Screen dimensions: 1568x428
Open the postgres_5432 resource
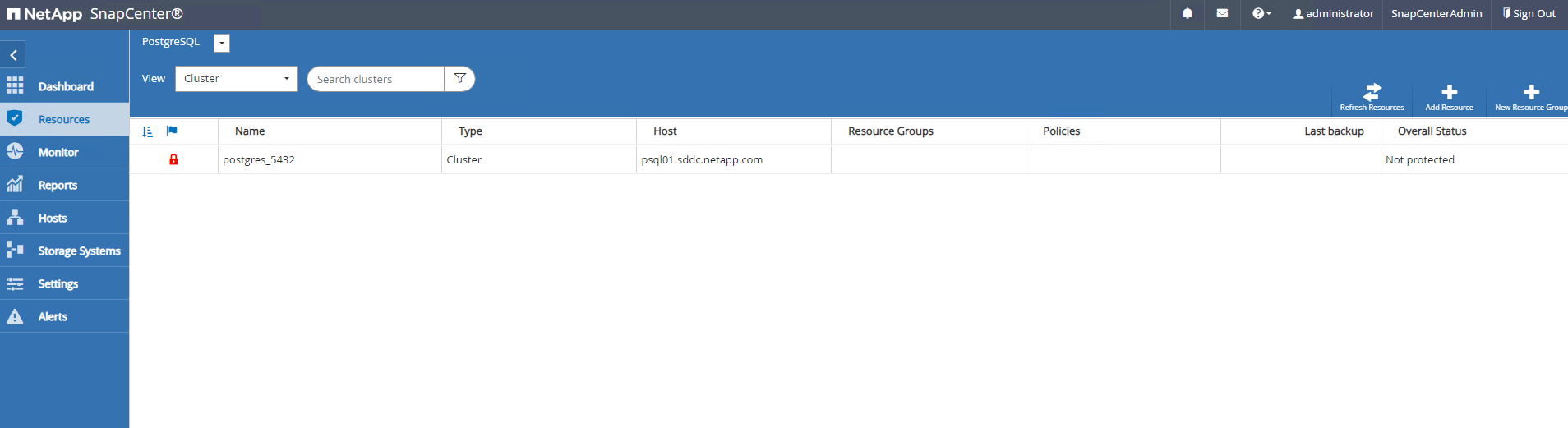click(259, 160)
